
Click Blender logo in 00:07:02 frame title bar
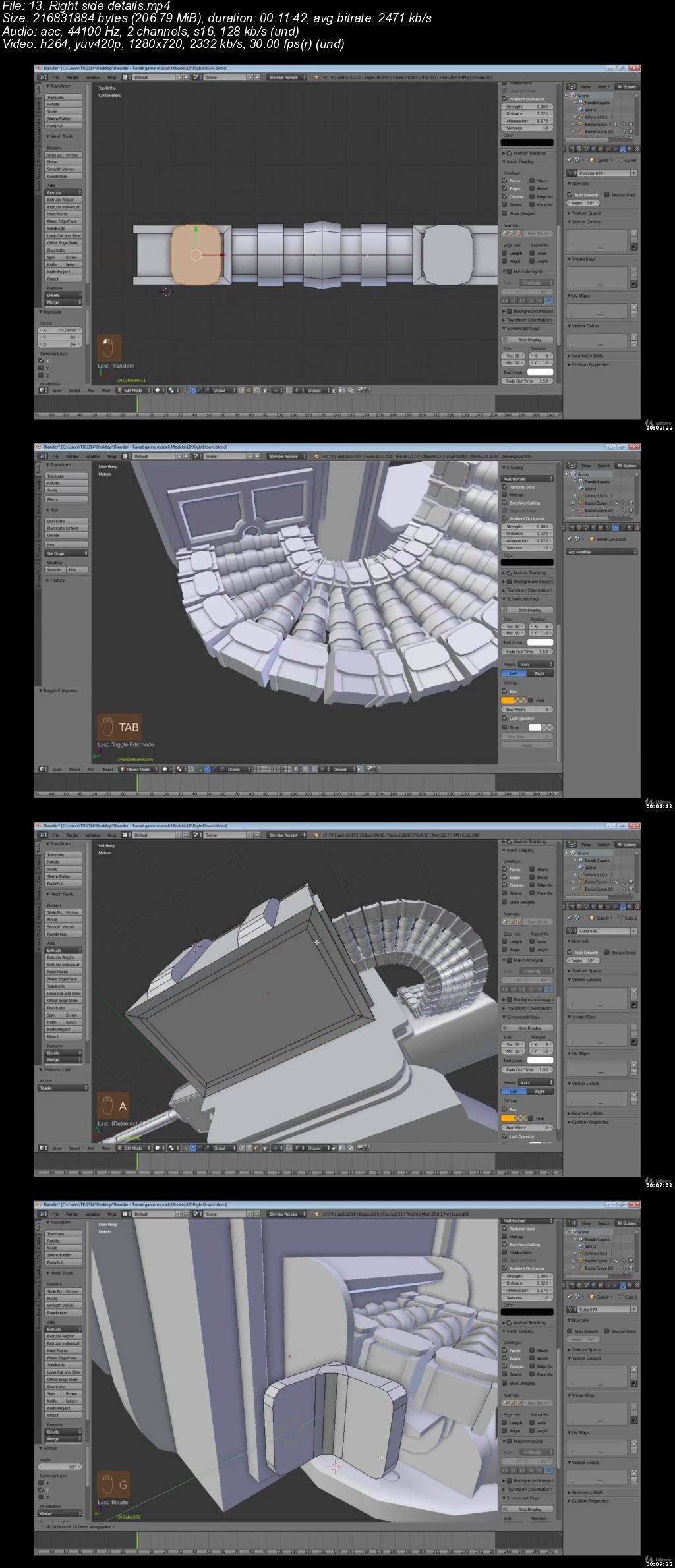coord(38,826)
